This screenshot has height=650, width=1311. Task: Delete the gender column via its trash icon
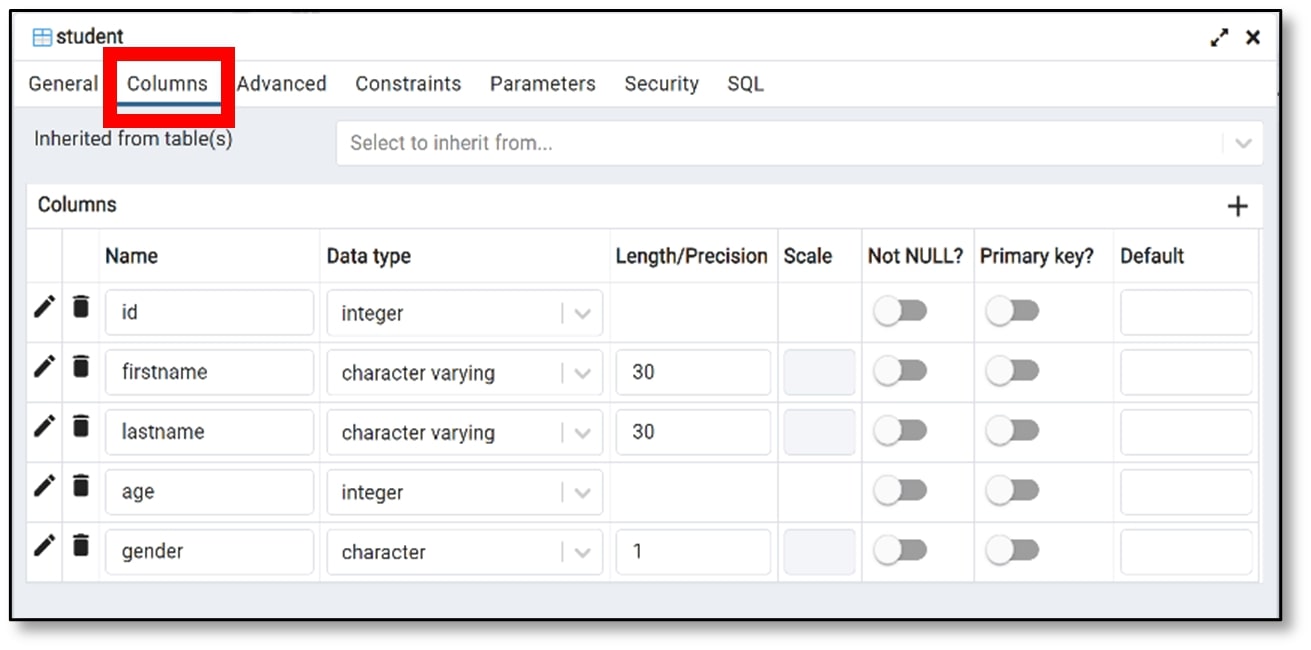[81, 546]
